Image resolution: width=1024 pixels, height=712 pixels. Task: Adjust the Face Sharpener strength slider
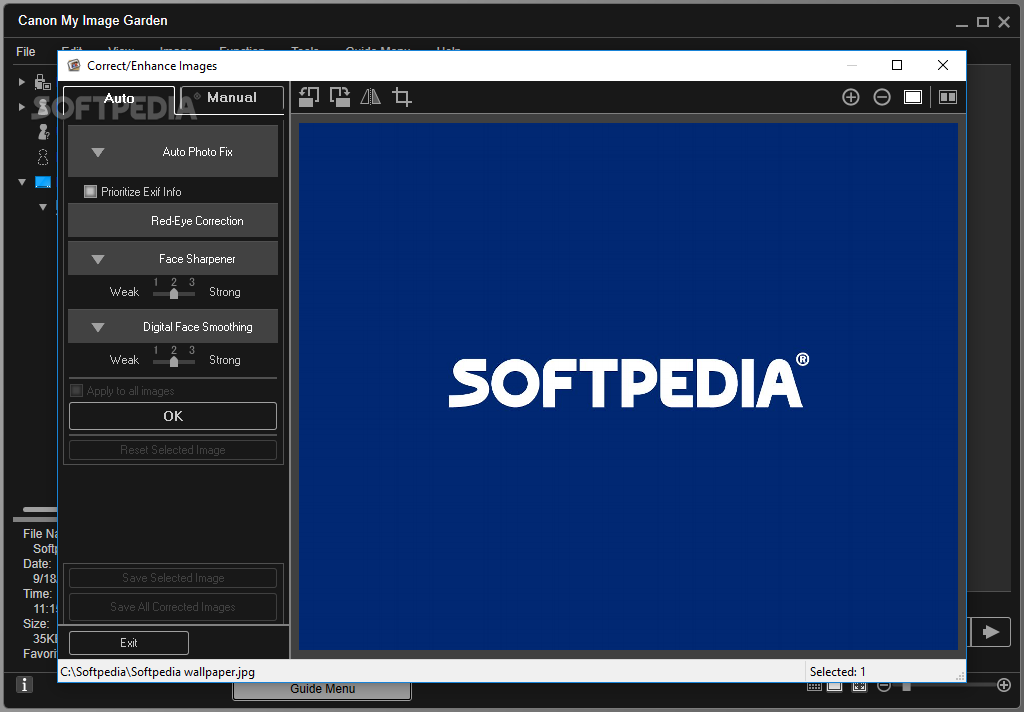pyautogui.click(x=174, y=293)
